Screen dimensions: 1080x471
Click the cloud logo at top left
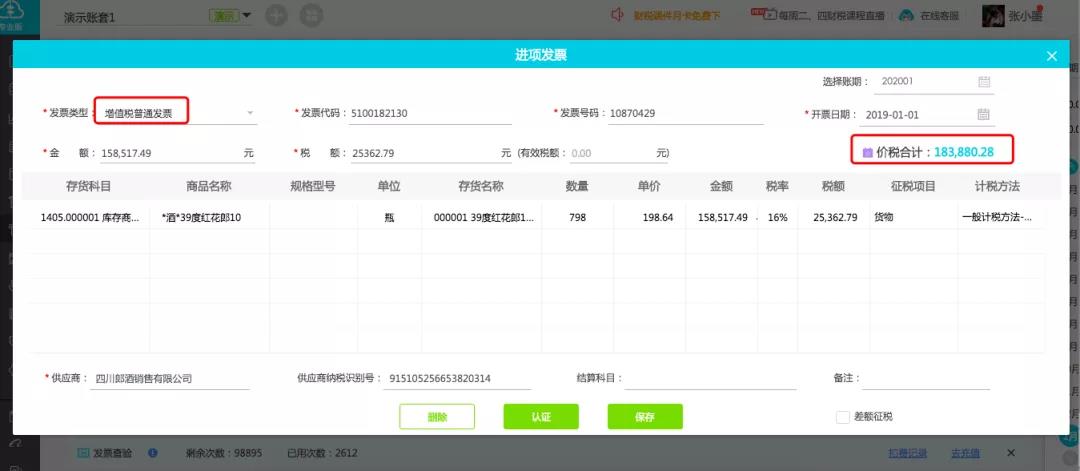coord(10,10)
